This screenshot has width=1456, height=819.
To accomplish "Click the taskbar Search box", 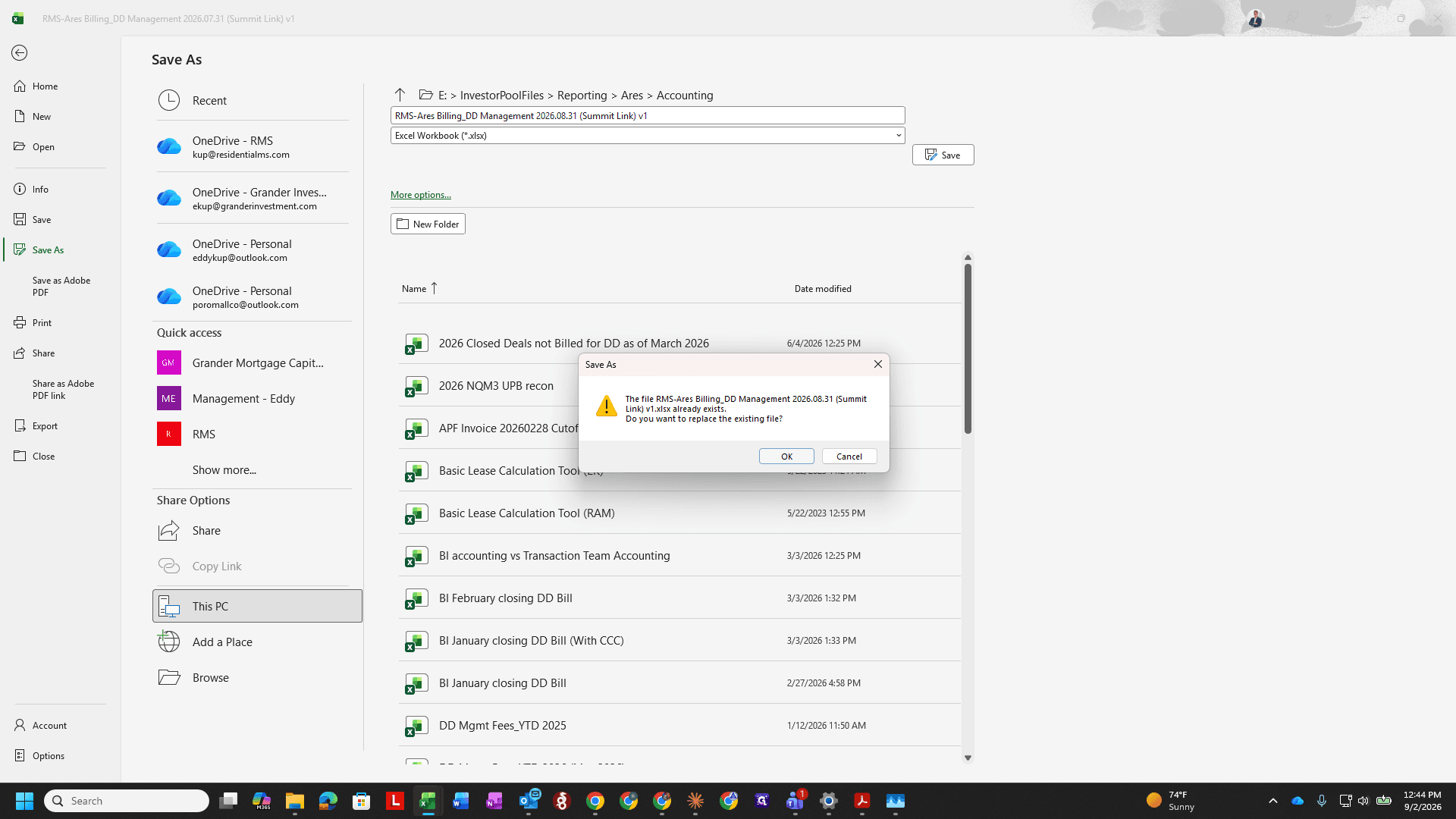I will point(127,801).
